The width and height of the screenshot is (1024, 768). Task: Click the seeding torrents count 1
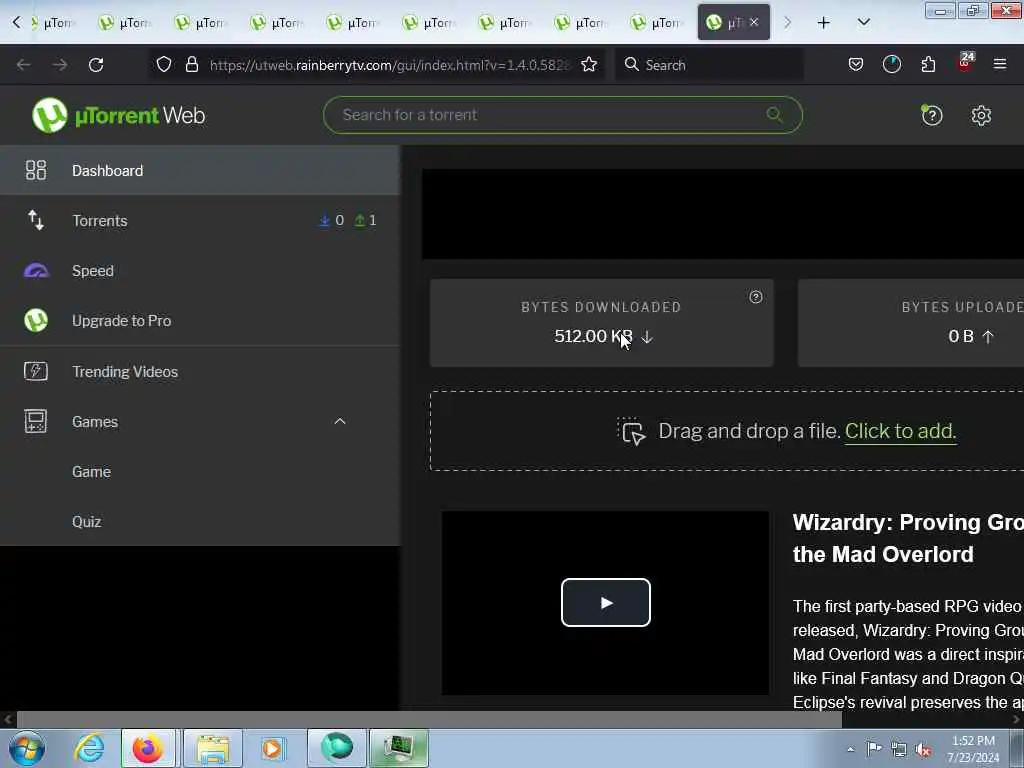pyautogui.click(x=366, y=221)
